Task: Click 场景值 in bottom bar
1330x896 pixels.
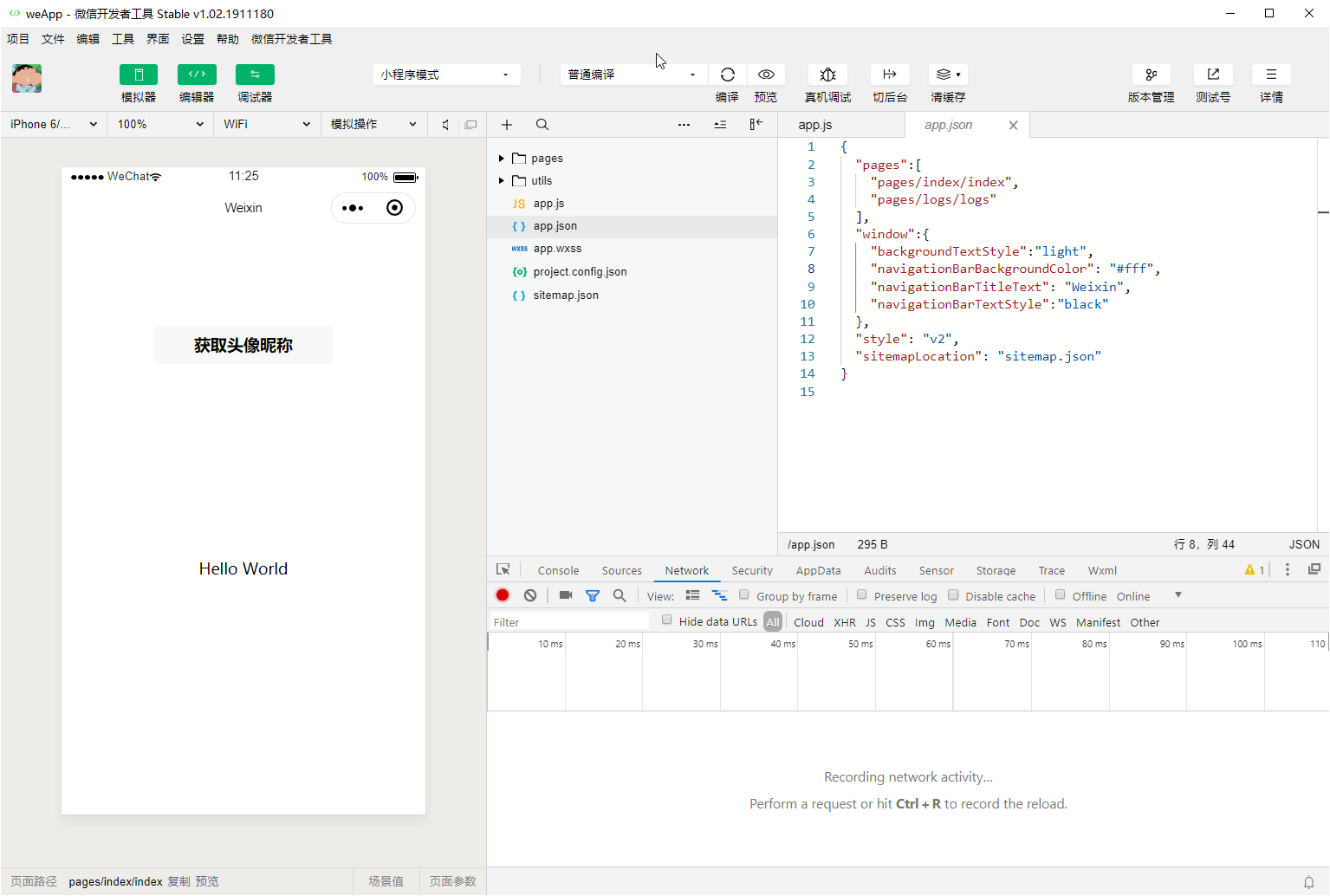Action: 386,881
